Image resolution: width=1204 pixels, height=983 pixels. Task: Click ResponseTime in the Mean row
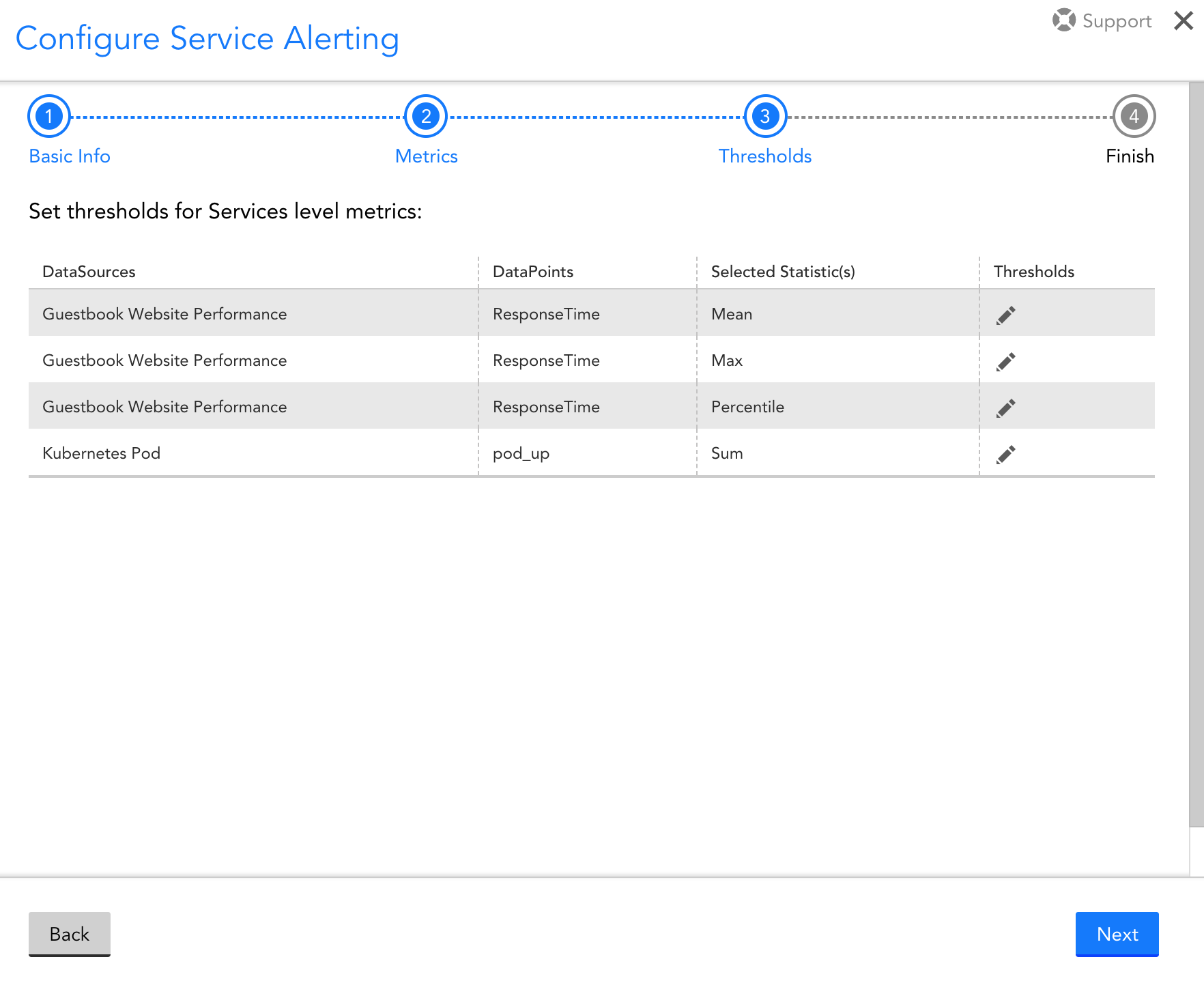(546, 314)
